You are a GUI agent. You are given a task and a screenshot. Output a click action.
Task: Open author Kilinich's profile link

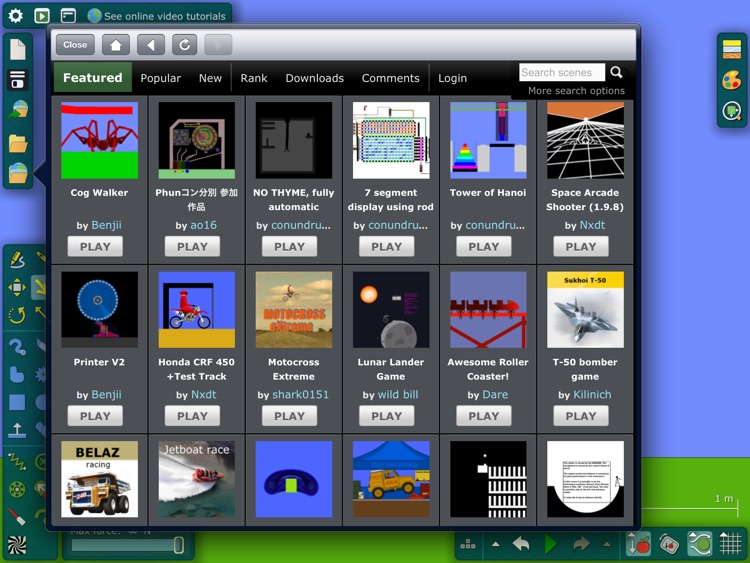(592, 395)
